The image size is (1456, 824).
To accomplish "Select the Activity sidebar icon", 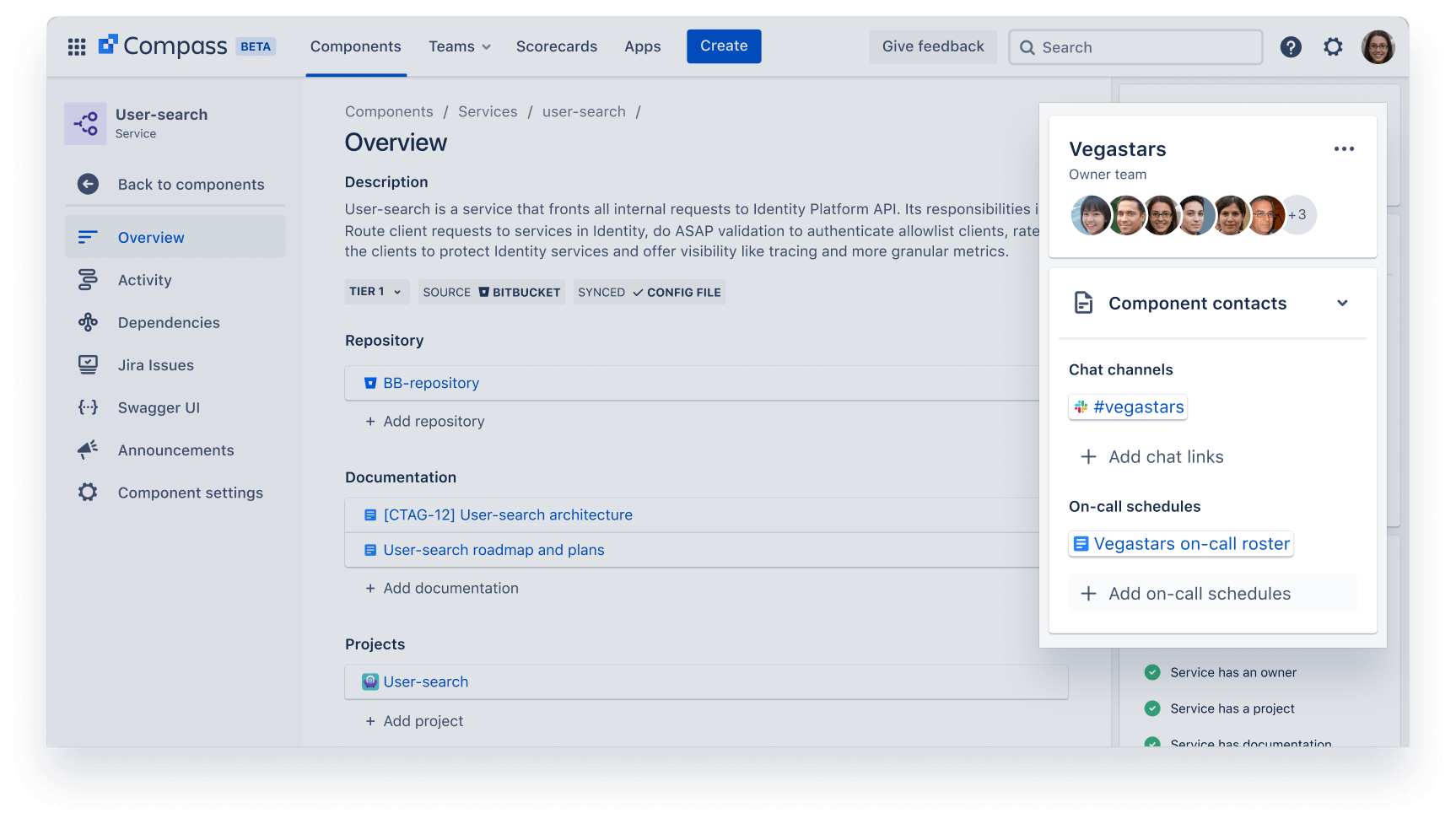I will coord(88,279).
